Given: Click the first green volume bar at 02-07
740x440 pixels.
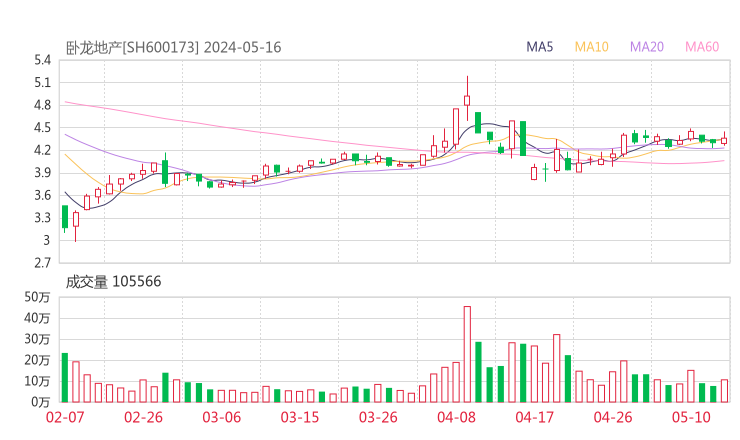Looking at the screenshot, I should point(65,378).
